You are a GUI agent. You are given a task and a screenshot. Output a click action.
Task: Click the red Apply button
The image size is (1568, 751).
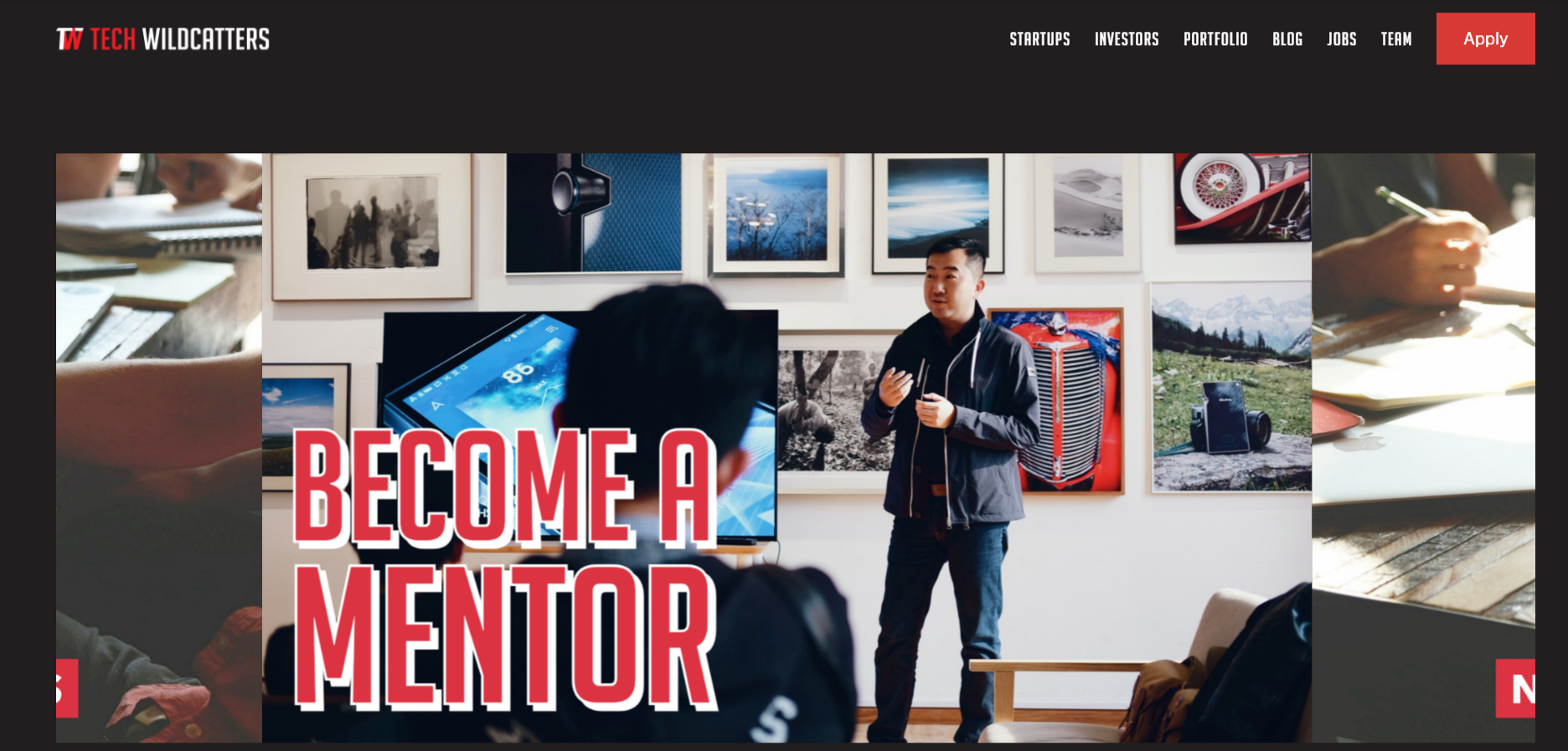coord(1486,39)
